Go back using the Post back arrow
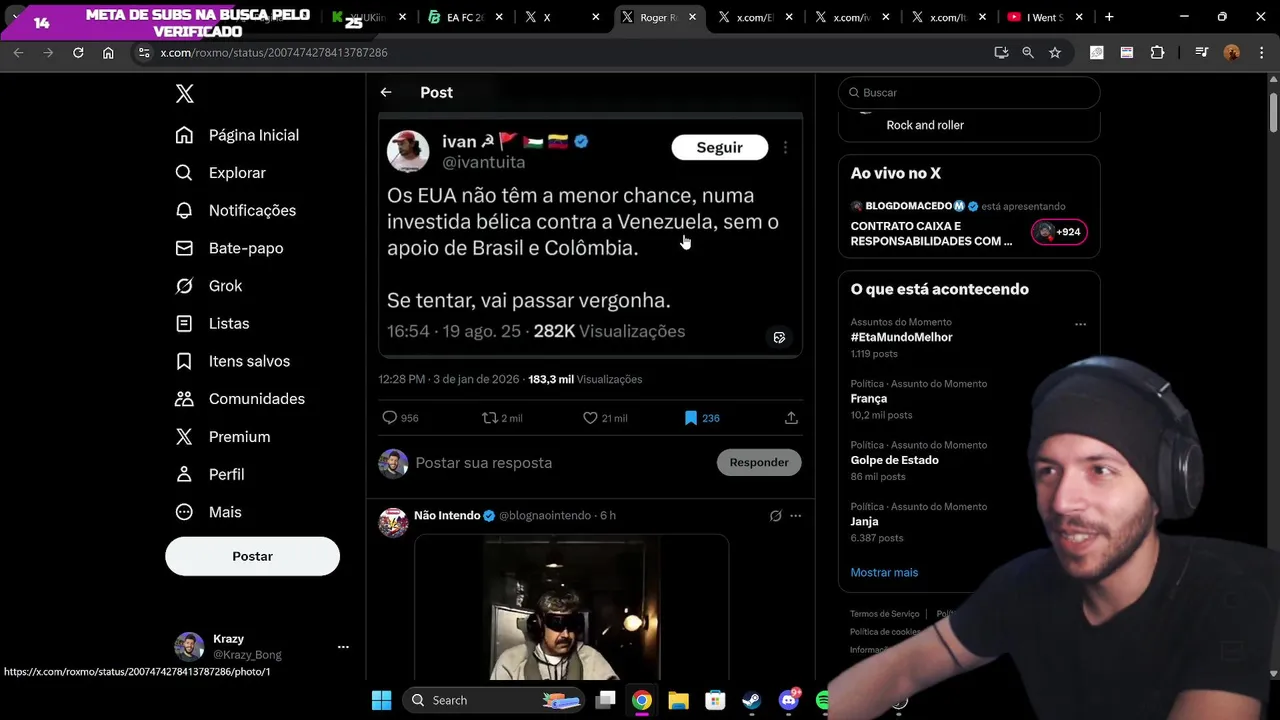The width and height of the screenshot is (1280, 720). click(386, 92)
